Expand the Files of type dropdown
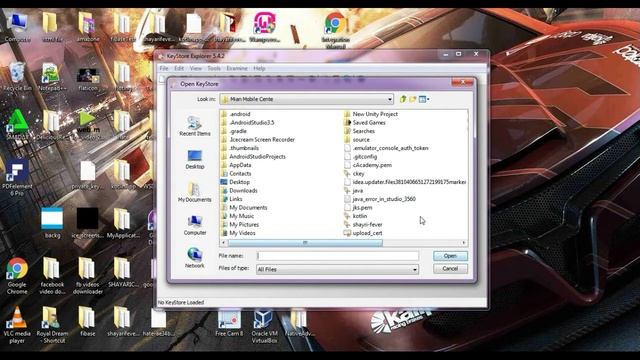 coord(414,269)
